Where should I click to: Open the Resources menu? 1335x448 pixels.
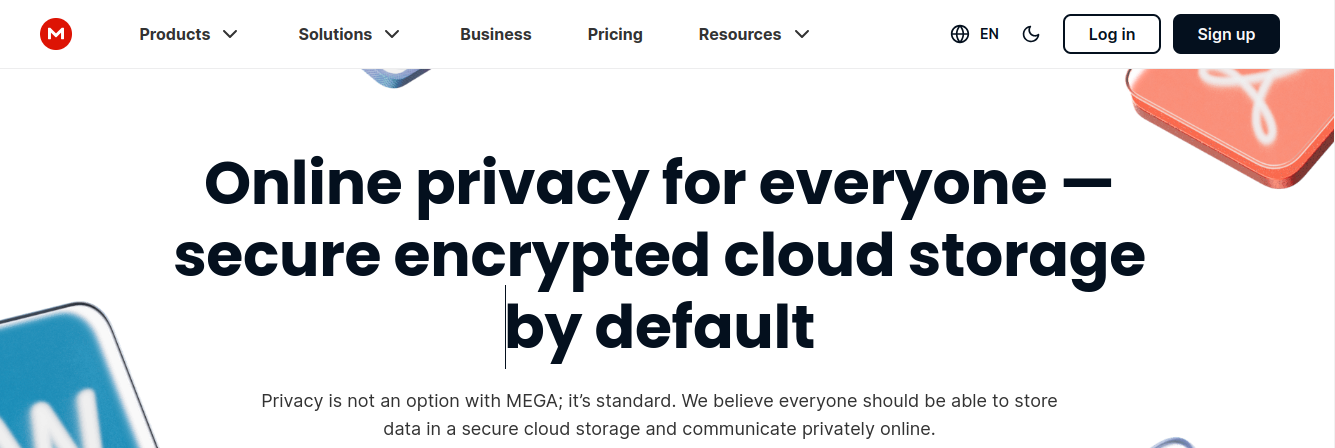pyautogui.click(x=740, y=34)
